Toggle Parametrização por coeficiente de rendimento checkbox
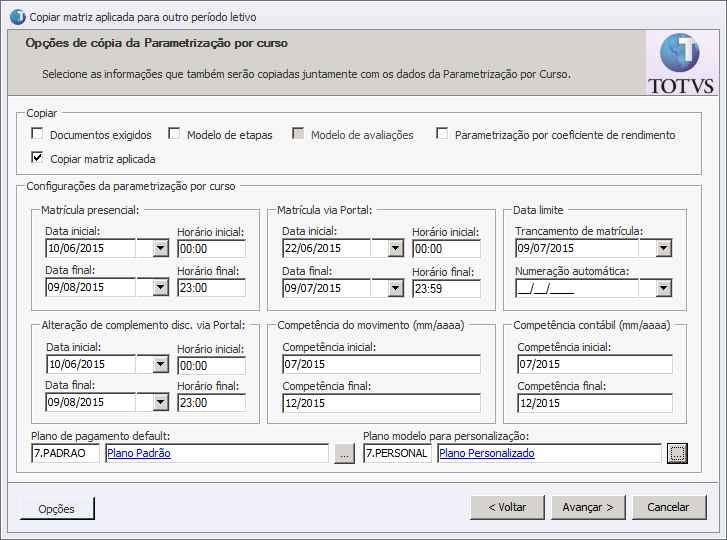Screen dimensions: 727x540 [442, 134]
